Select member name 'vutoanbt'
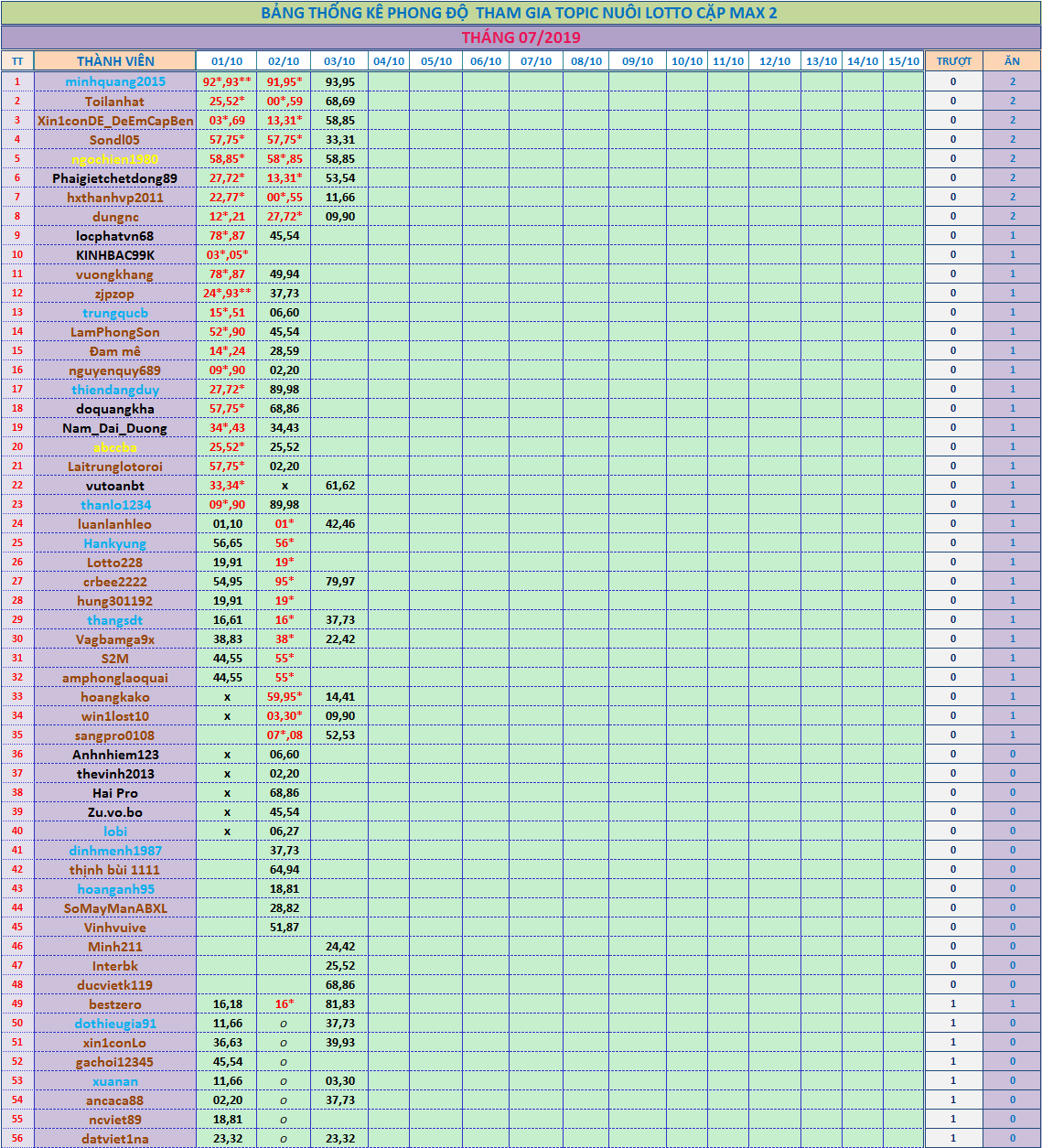 [x=115, y=485]
